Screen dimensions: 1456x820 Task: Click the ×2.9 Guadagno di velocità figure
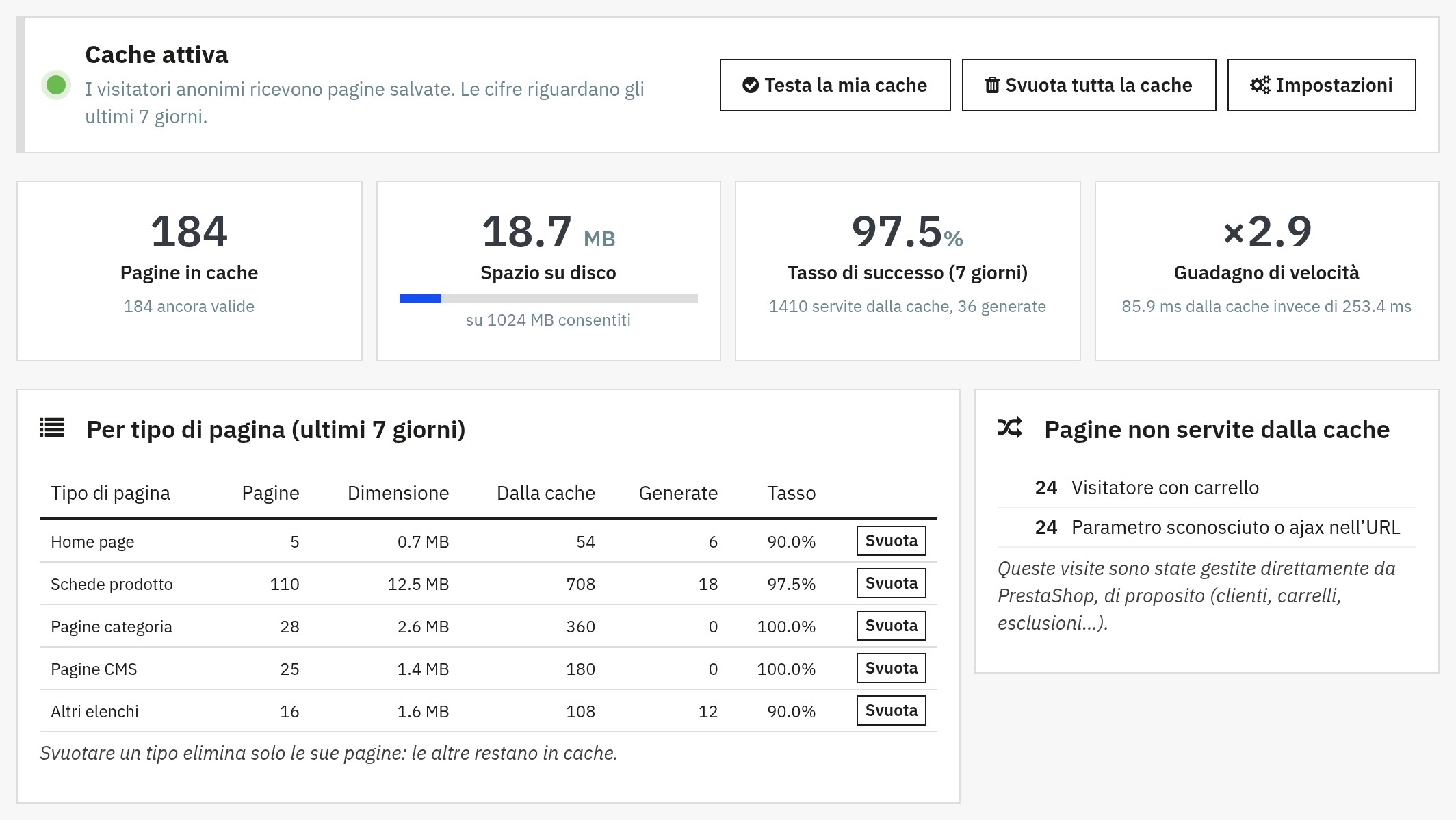pos(1266,231)
